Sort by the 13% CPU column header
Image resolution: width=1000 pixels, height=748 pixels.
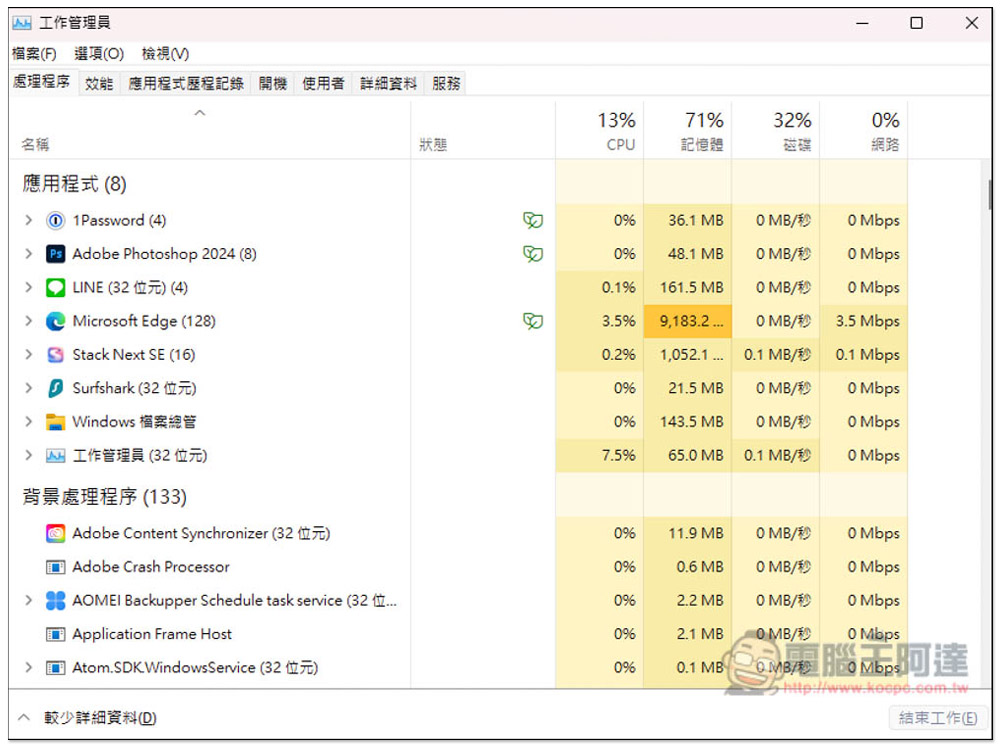click(x=599, y=131)
